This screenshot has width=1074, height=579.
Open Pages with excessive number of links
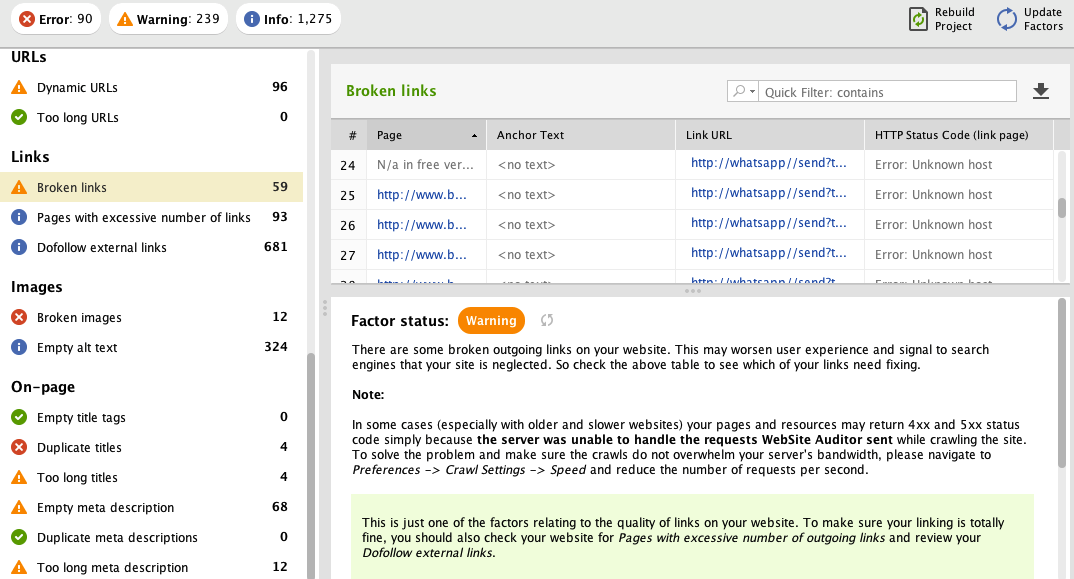(x=143, y=218)
